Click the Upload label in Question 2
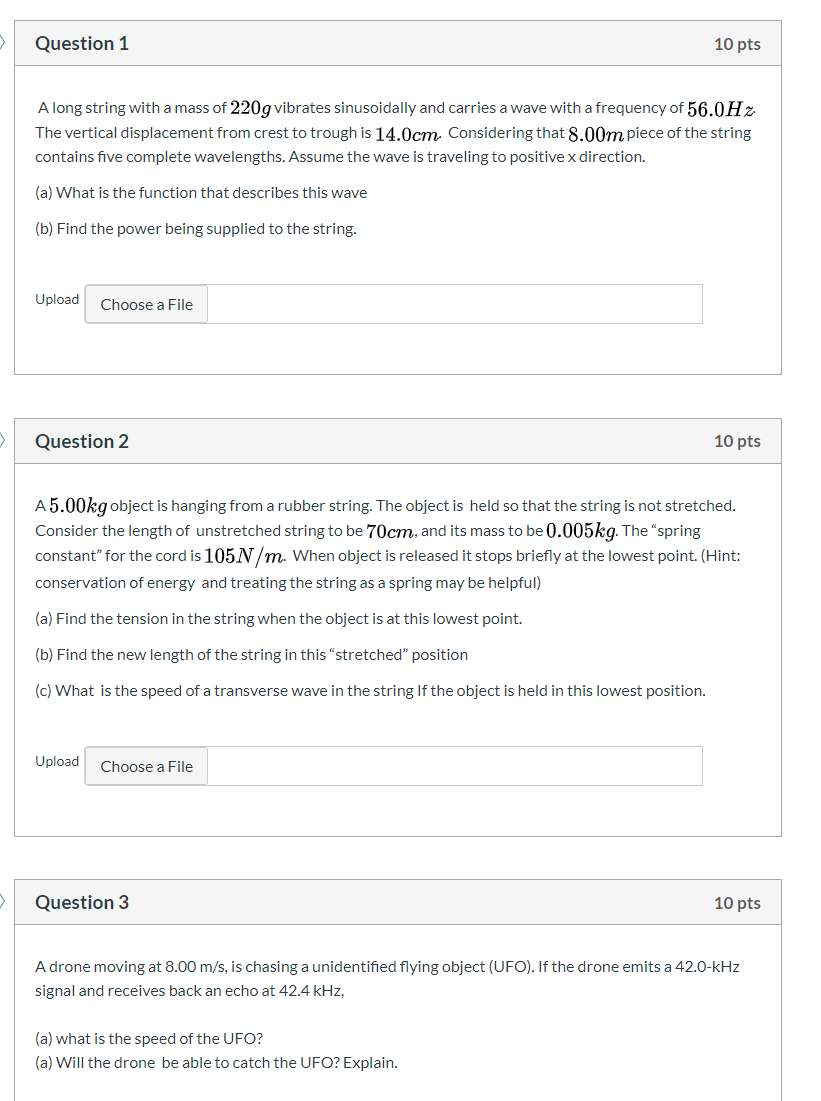Screen dimensions: 821x1101 (57, 761)
